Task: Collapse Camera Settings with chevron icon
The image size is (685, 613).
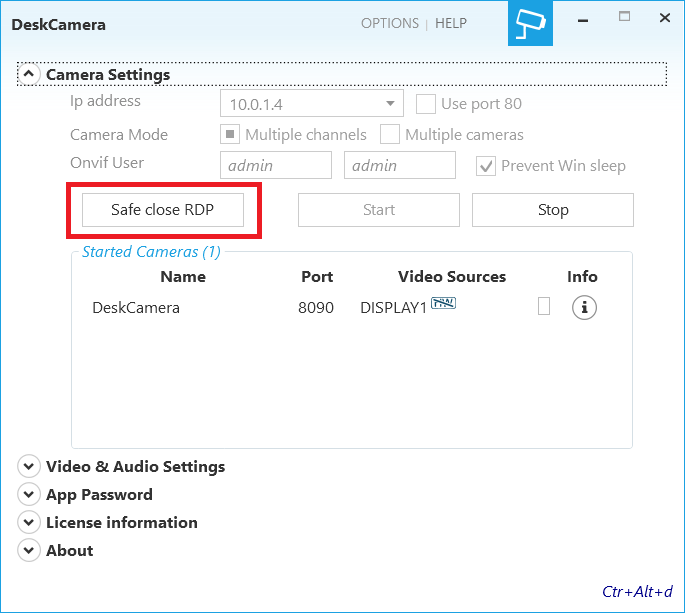Action: [x=29, y=74]
